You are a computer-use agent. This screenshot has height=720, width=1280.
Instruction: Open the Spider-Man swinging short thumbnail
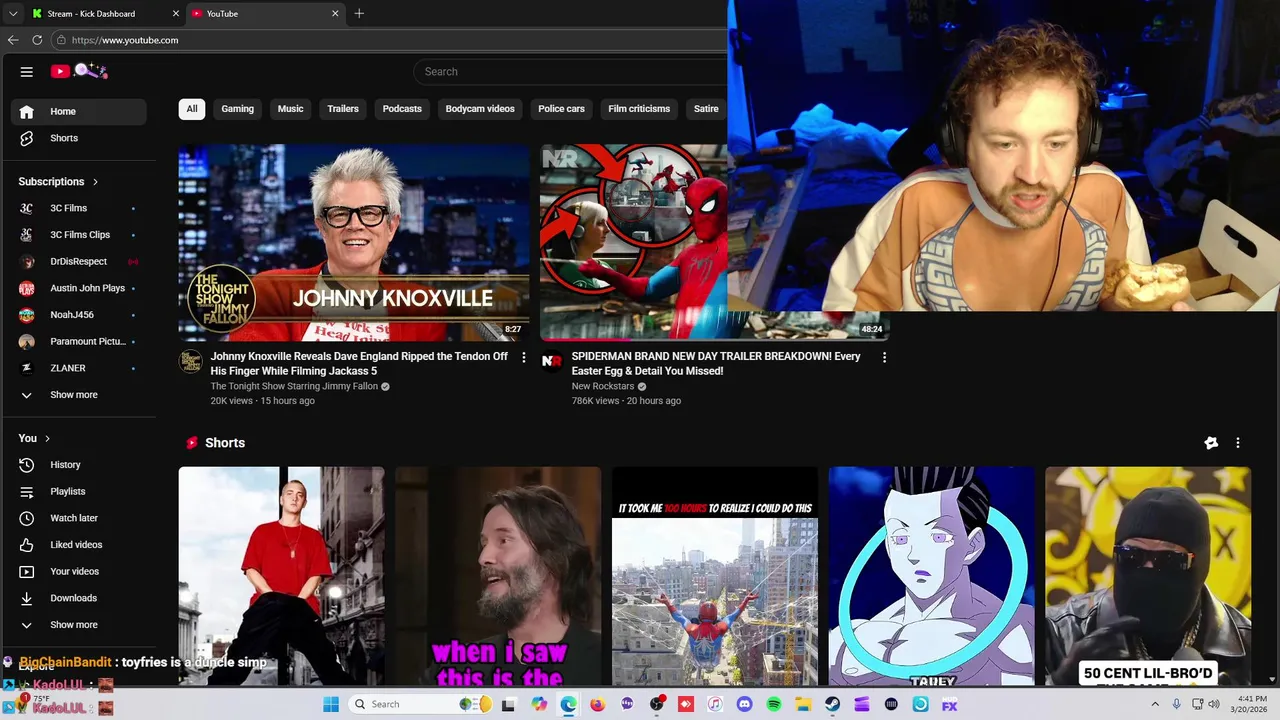click(715, 576)
